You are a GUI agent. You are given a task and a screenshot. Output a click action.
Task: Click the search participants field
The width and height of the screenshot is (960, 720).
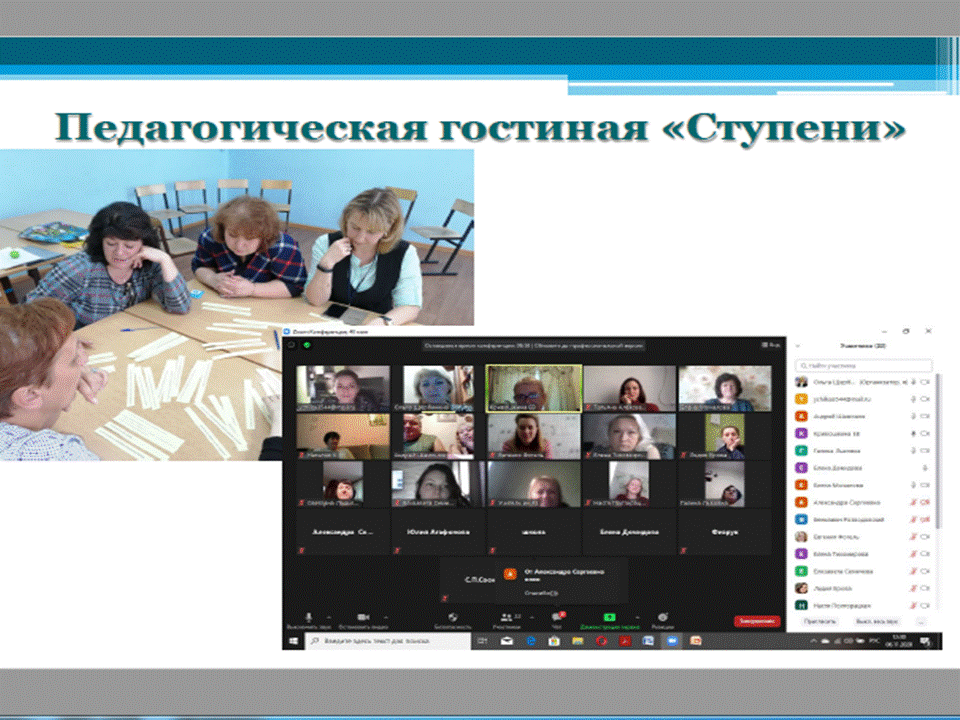pyautogui.click(x=863, y=366)
